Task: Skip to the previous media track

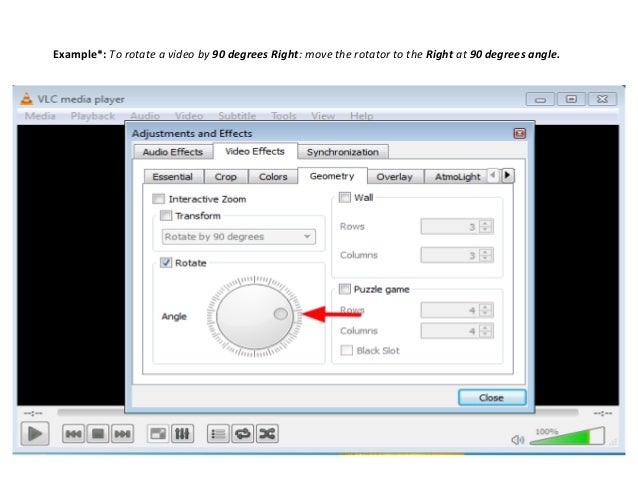Action: 73,434
